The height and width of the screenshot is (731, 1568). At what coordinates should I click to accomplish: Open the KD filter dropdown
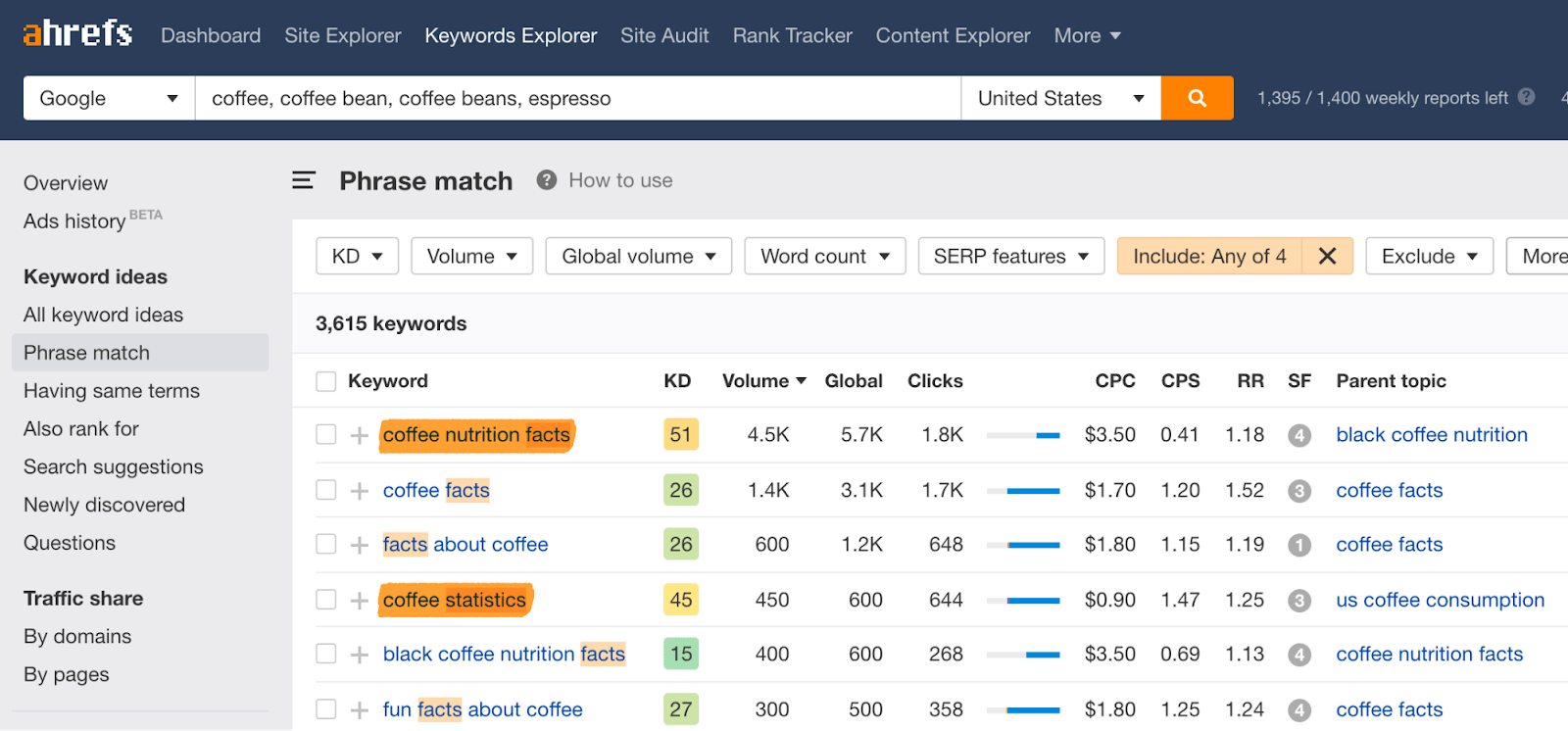(357, 256)
